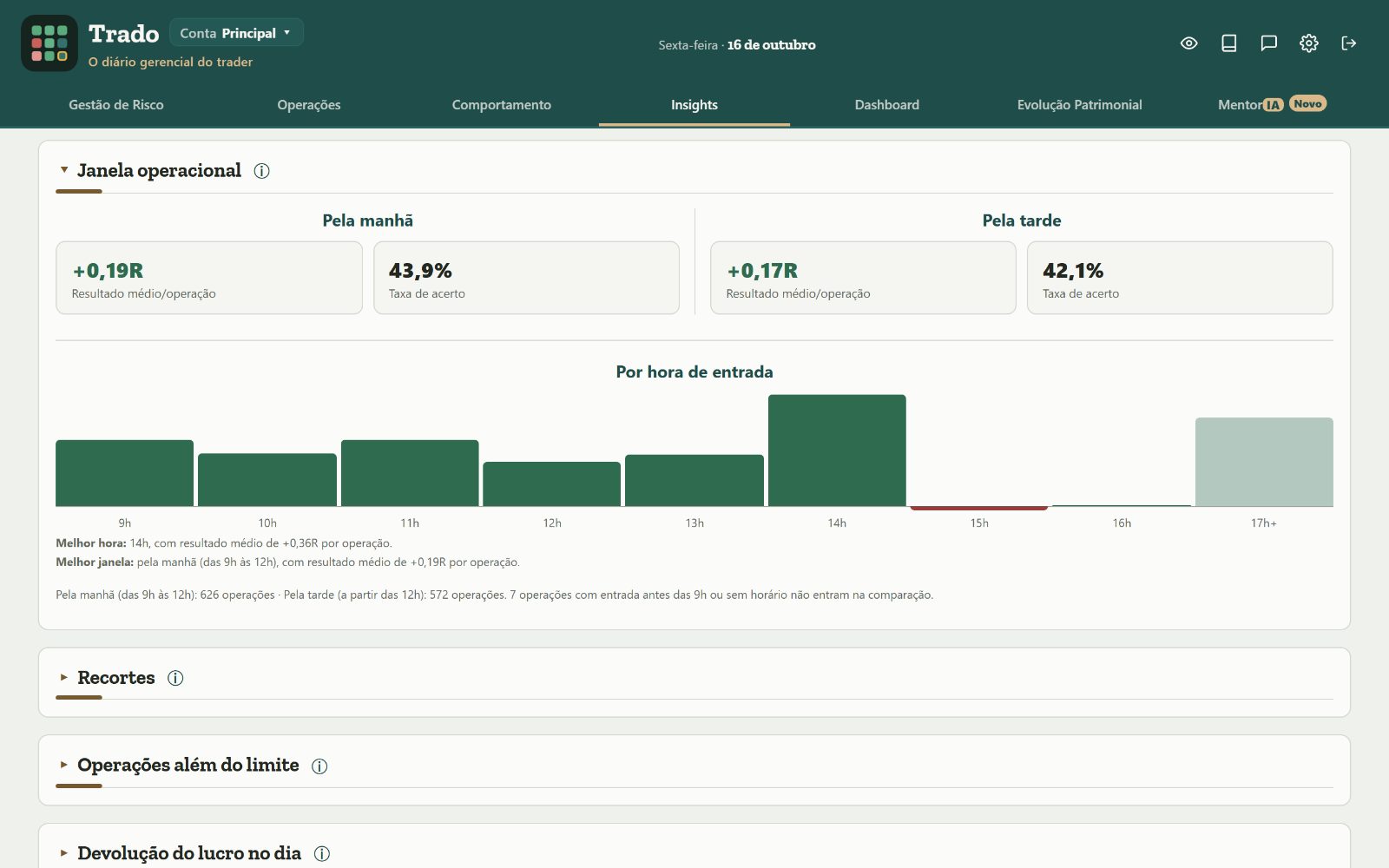This screenshot has width=1389, height=868.
Task: Click the 10h bar in the chart
Action: 267,480
